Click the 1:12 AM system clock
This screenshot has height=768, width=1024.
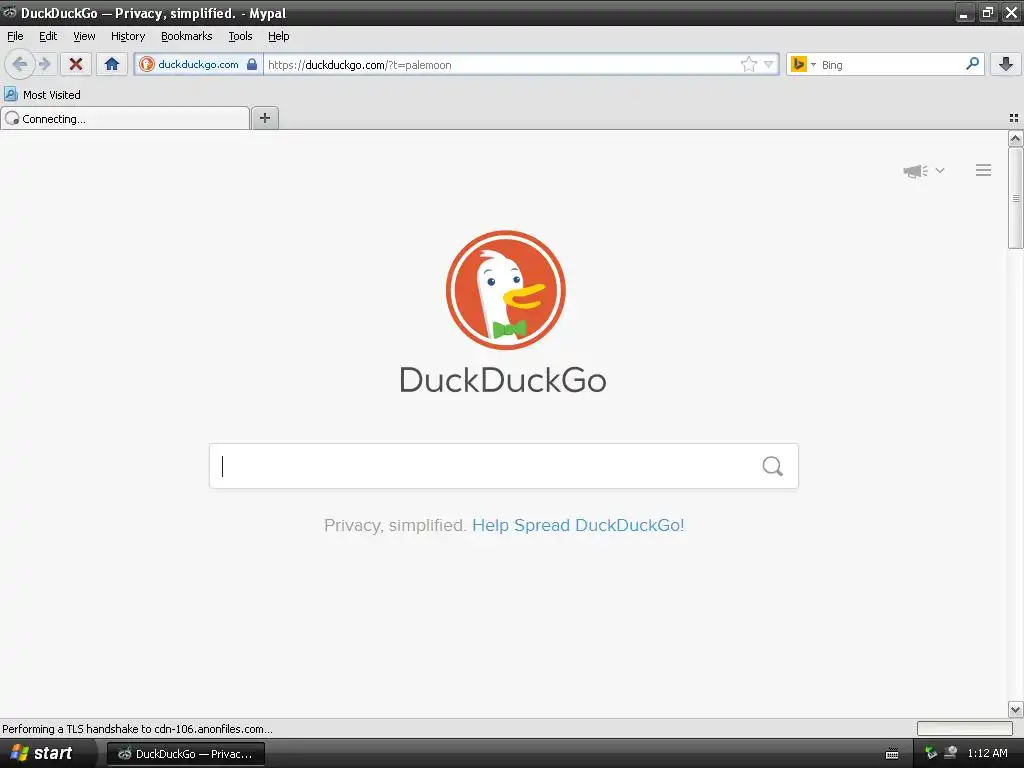987,753
